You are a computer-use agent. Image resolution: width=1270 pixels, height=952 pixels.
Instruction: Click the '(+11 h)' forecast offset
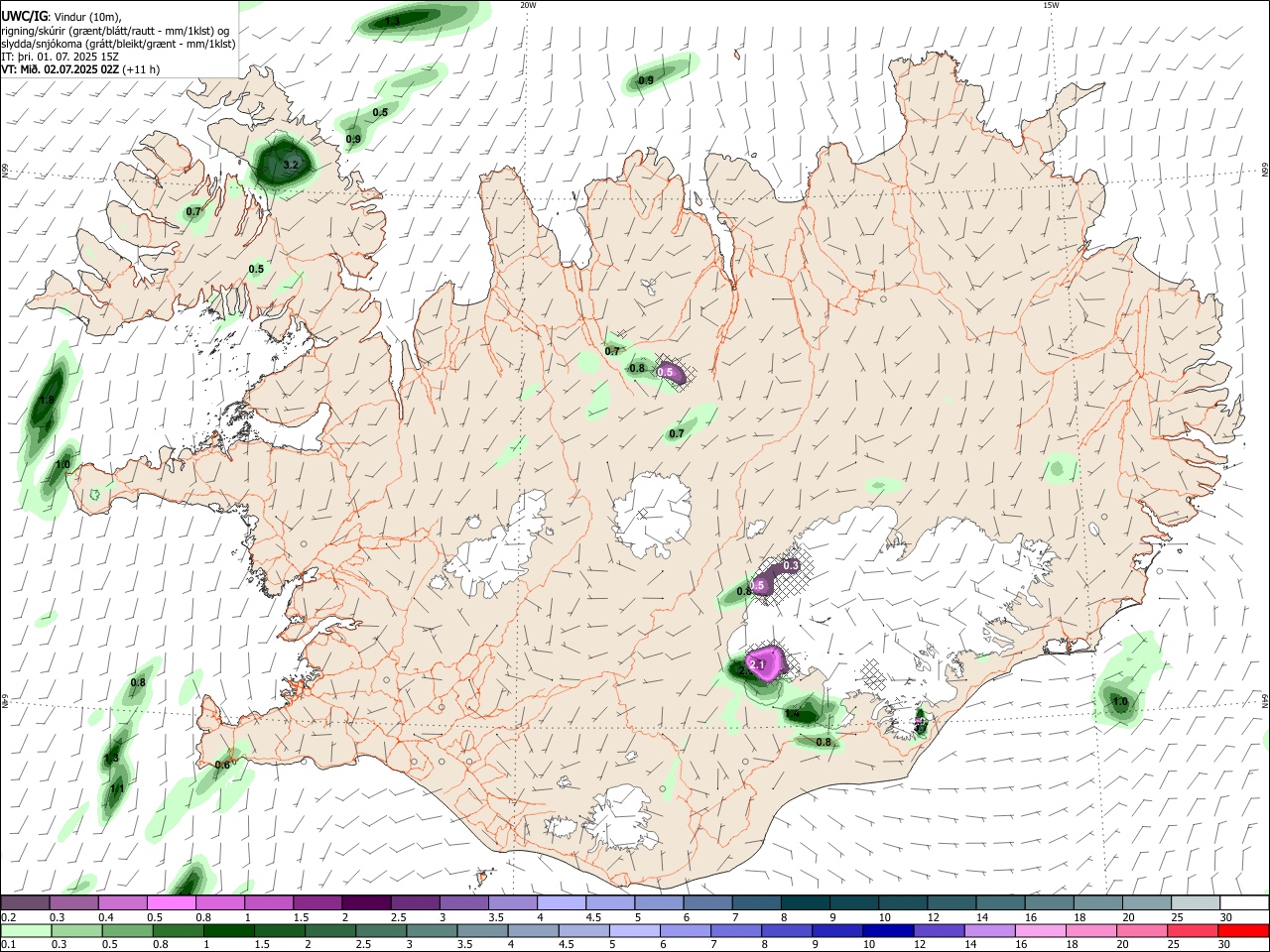(x=142, y=70)
